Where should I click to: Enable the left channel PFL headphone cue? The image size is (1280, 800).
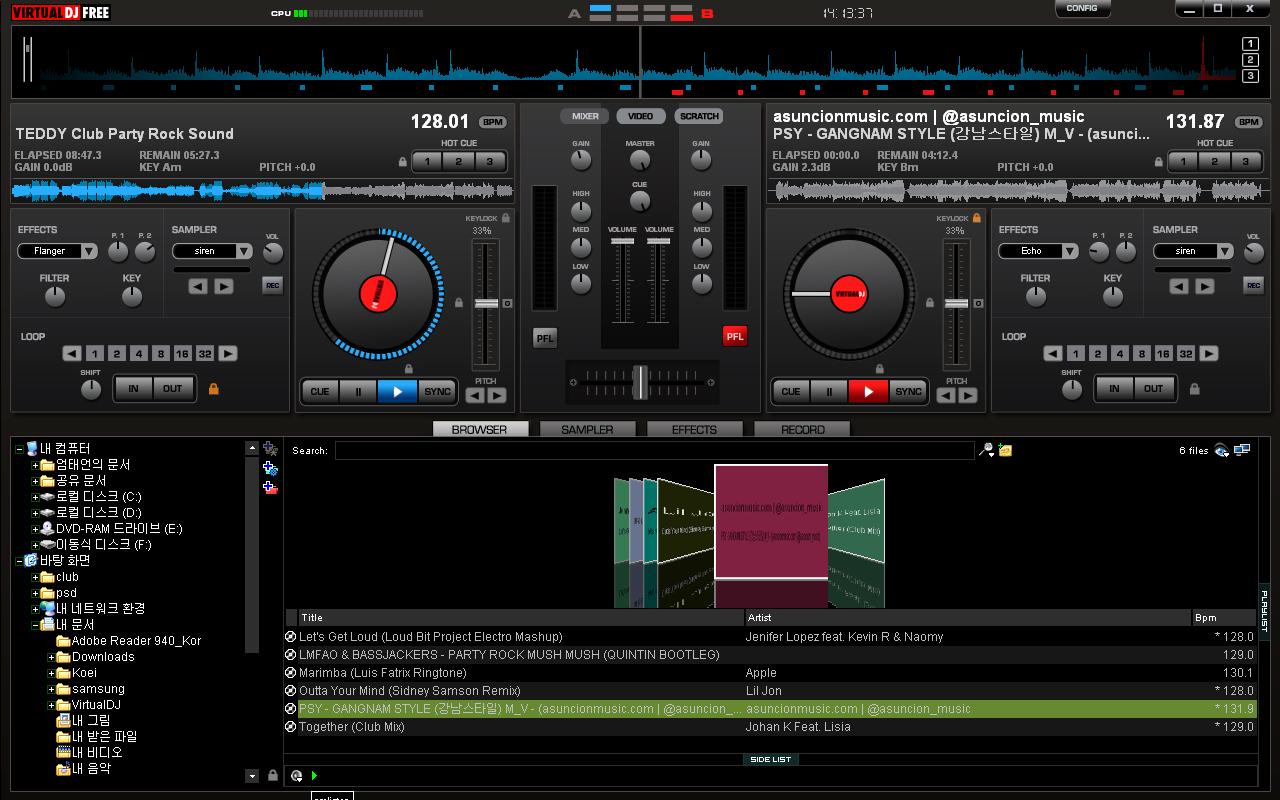(x=545, y=338)
